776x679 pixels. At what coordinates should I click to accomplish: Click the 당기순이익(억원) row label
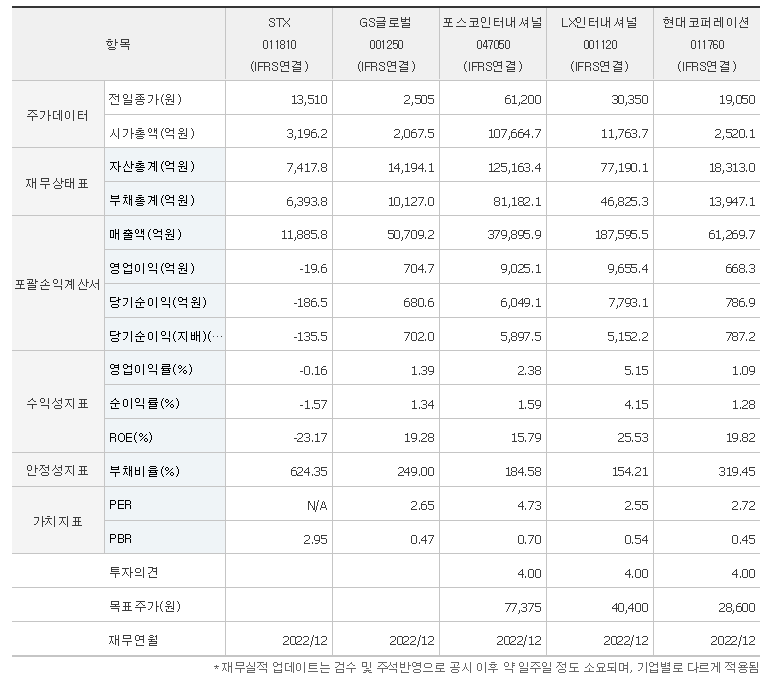tap(158, 302)
